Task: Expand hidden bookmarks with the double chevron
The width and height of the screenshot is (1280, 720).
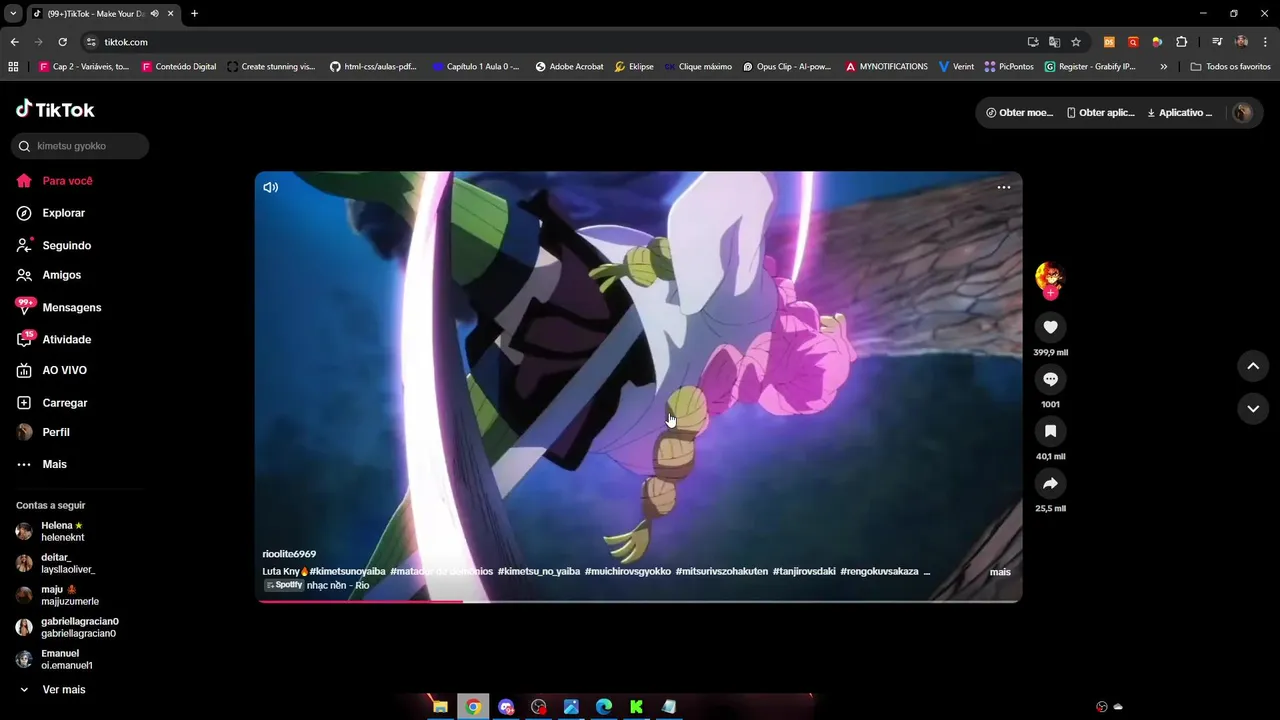Action: pyautogui.click(x=1163, y=67)
